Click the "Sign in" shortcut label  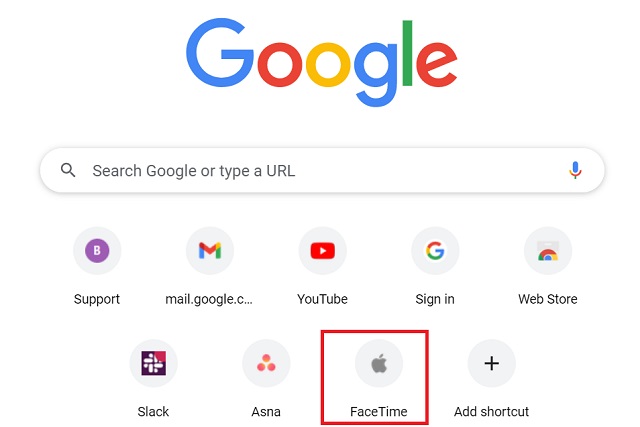(x=435, y=299)
